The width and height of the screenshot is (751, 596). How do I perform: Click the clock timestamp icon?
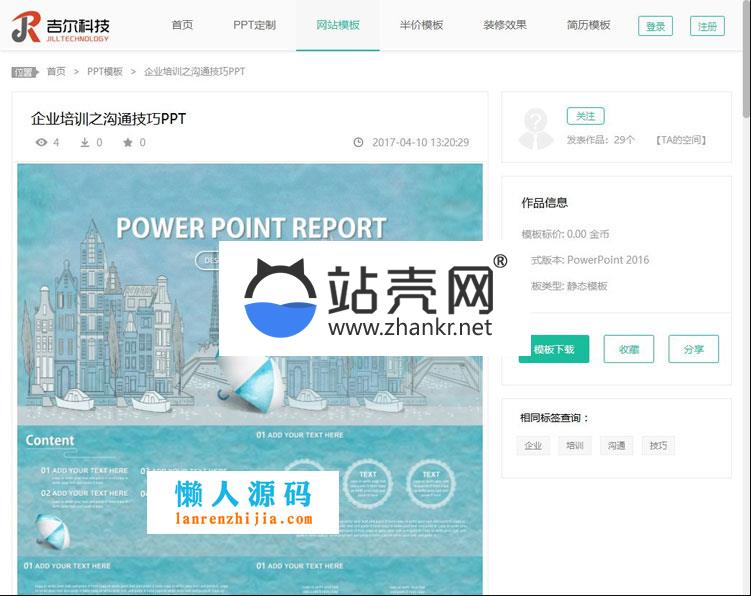358,142
